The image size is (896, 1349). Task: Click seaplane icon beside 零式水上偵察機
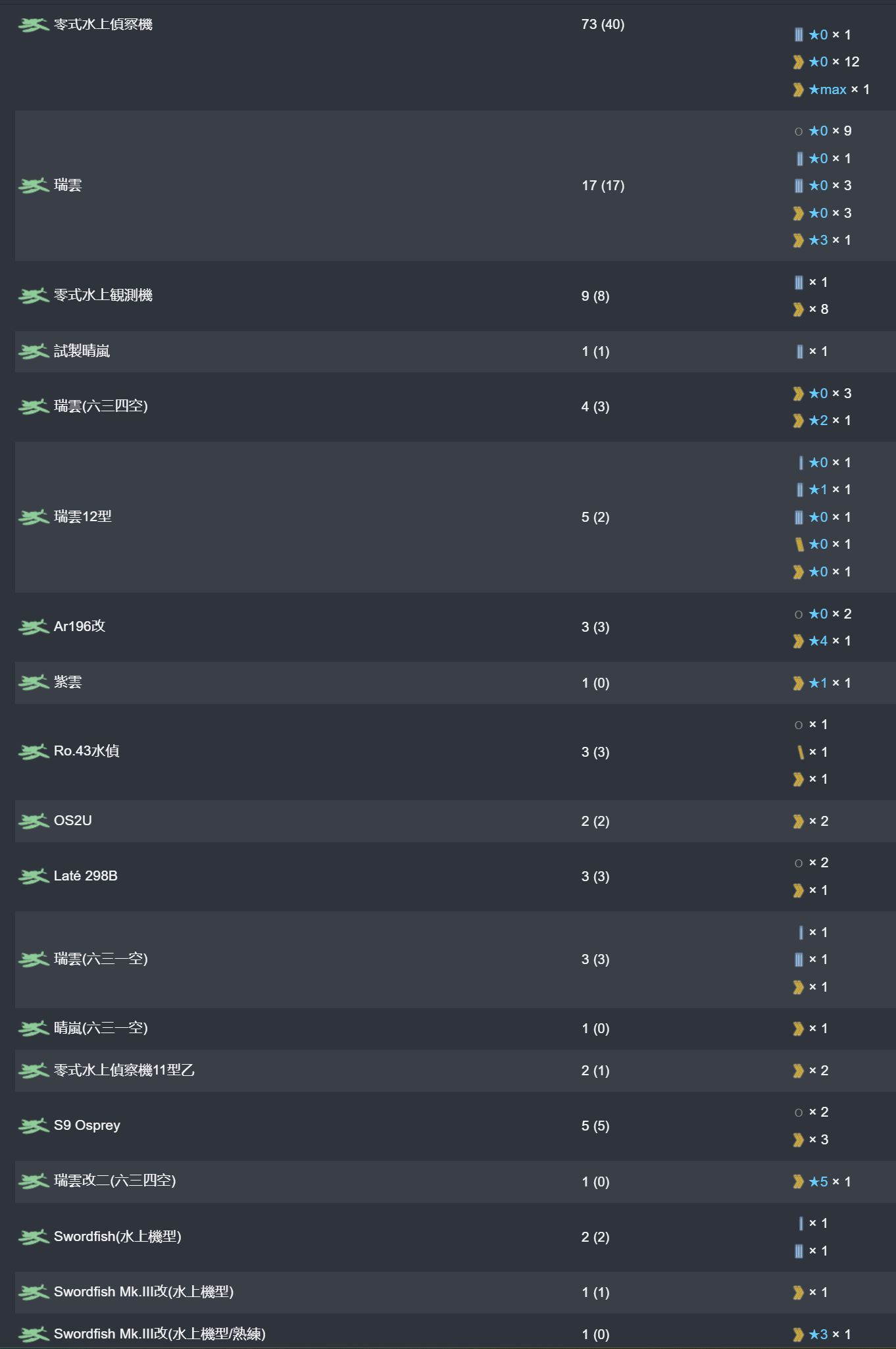tap(34, 25)
